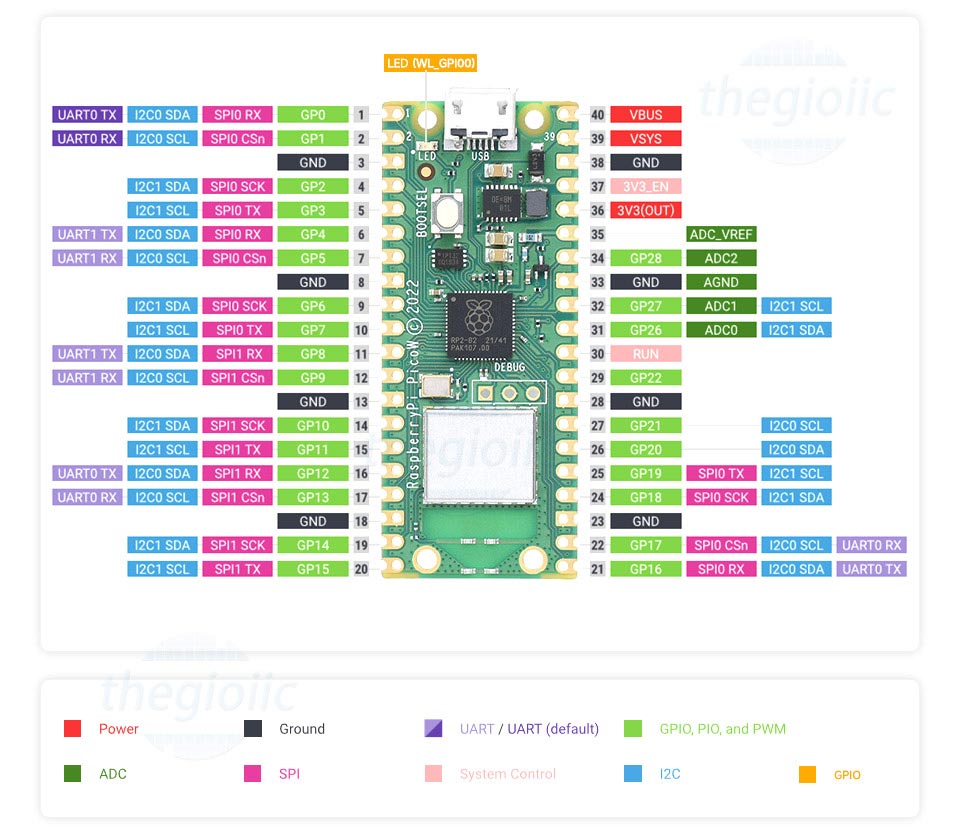Click the GND label at pin 13
The height and width of the screenshot is (834, 960).
[x=313, y=401]
